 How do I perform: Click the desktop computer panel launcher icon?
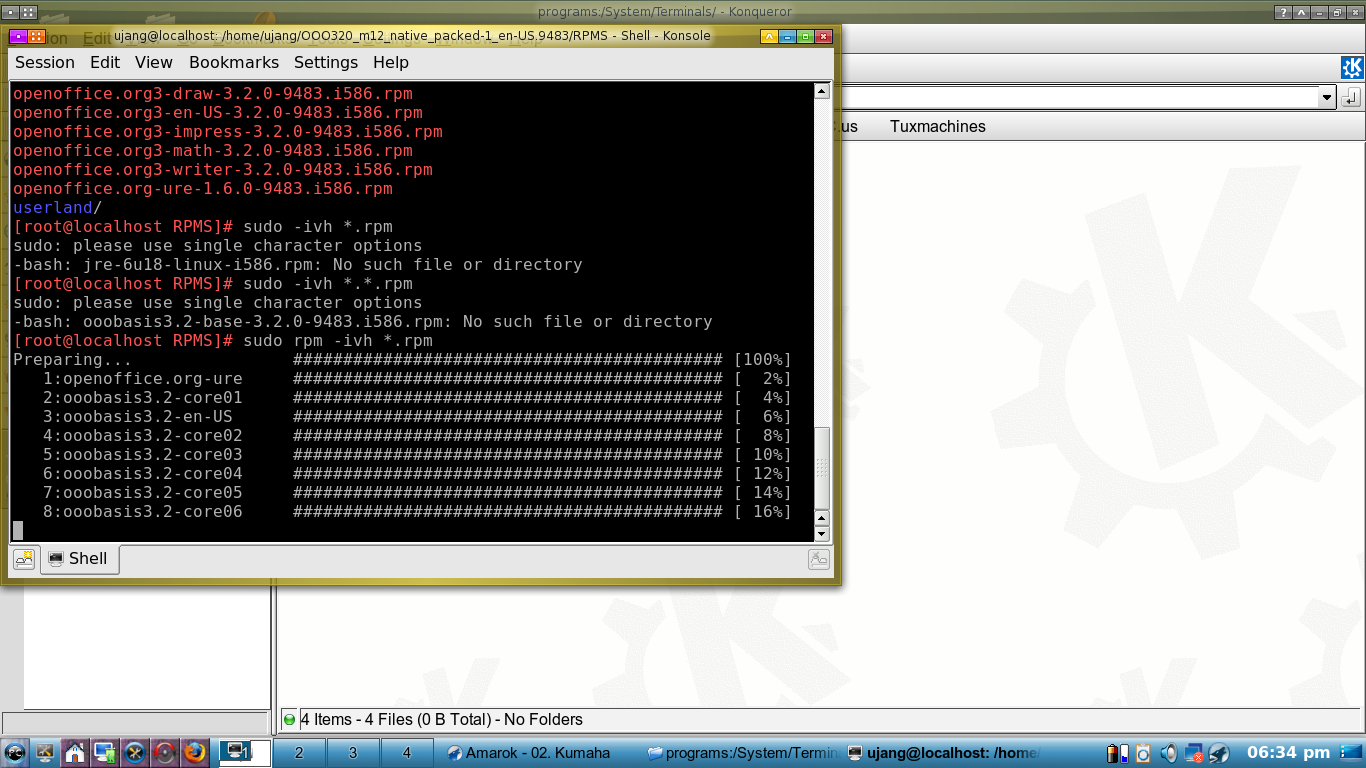[105, 752]
